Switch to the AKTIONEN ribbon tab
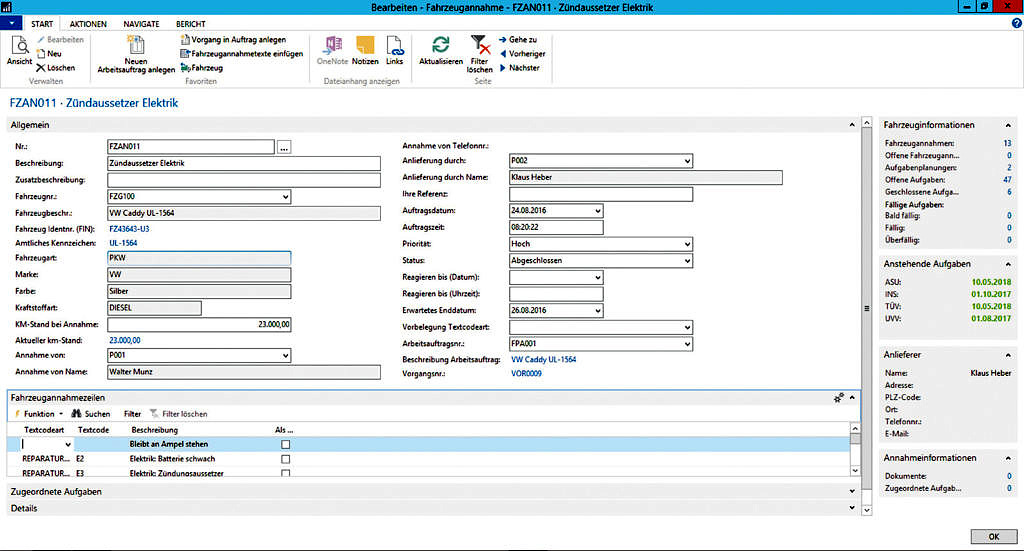This screenshot has width=1024, height=551. [89, 22]
